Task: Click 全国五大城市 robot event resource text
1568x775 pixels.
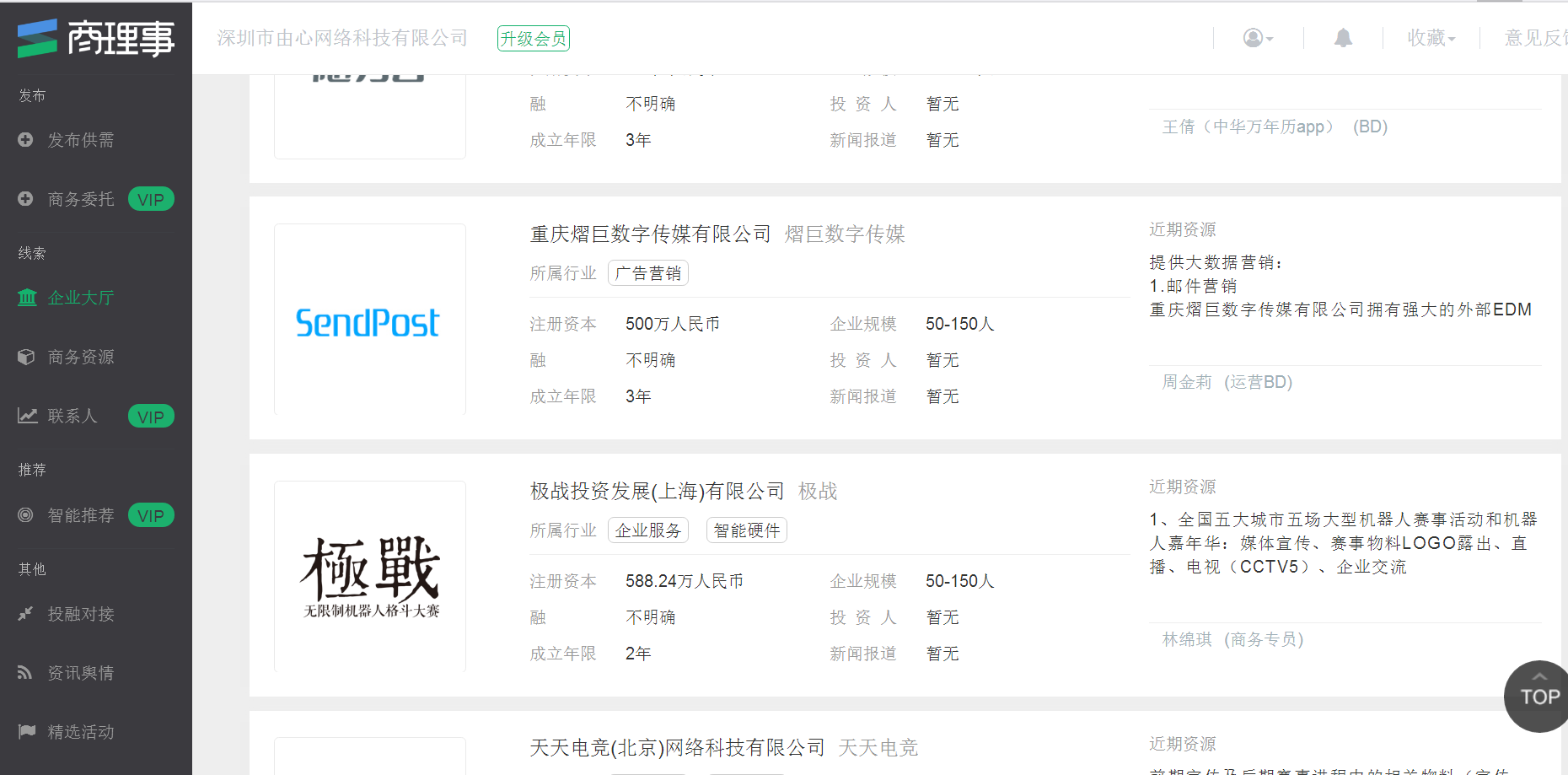Action: [1343, 543]
